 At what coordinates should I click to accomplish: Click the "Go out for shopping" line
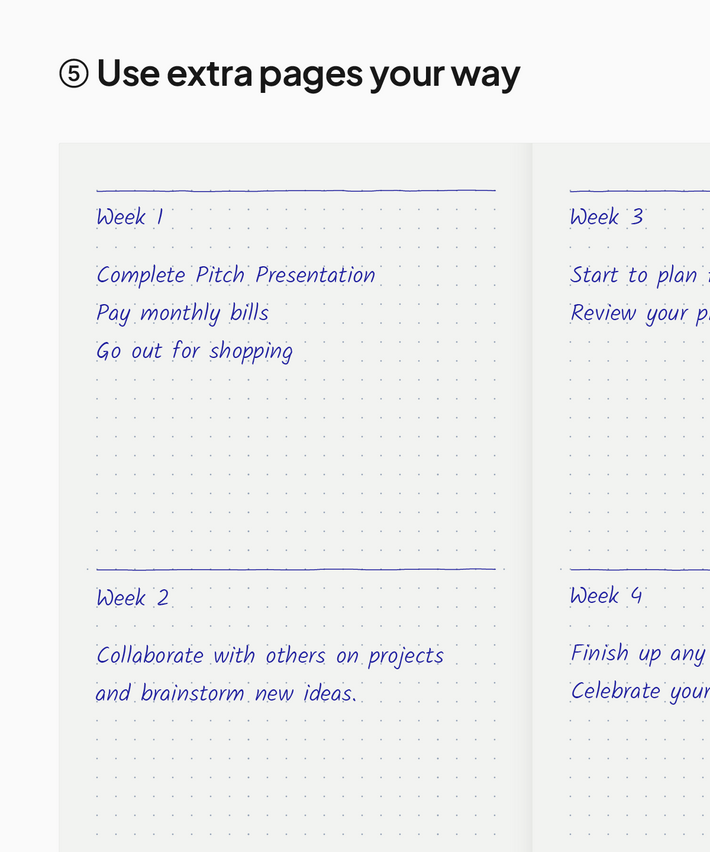pos(195,351)
